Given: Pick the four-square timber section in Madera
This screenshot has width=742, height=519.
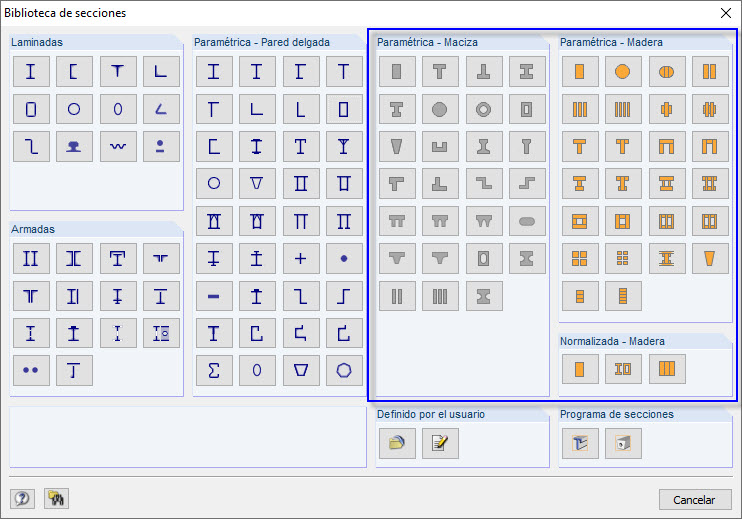Looking at the screenshot, I should (579, 258).
